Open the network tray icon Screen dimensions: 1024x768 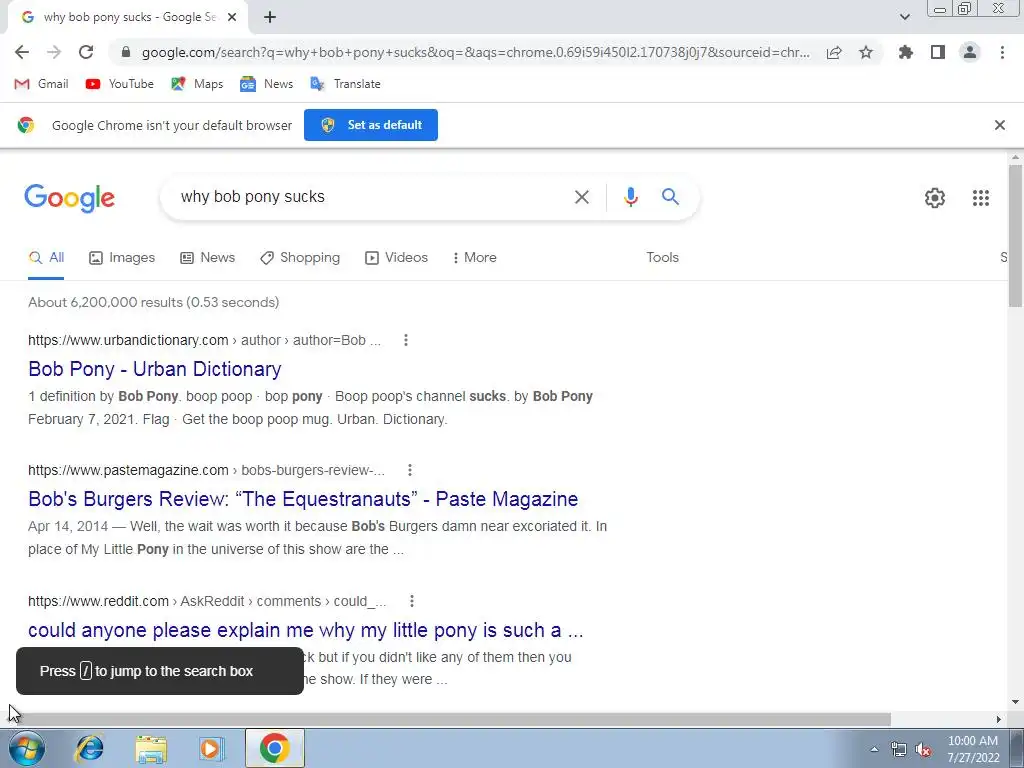[899, 750]
